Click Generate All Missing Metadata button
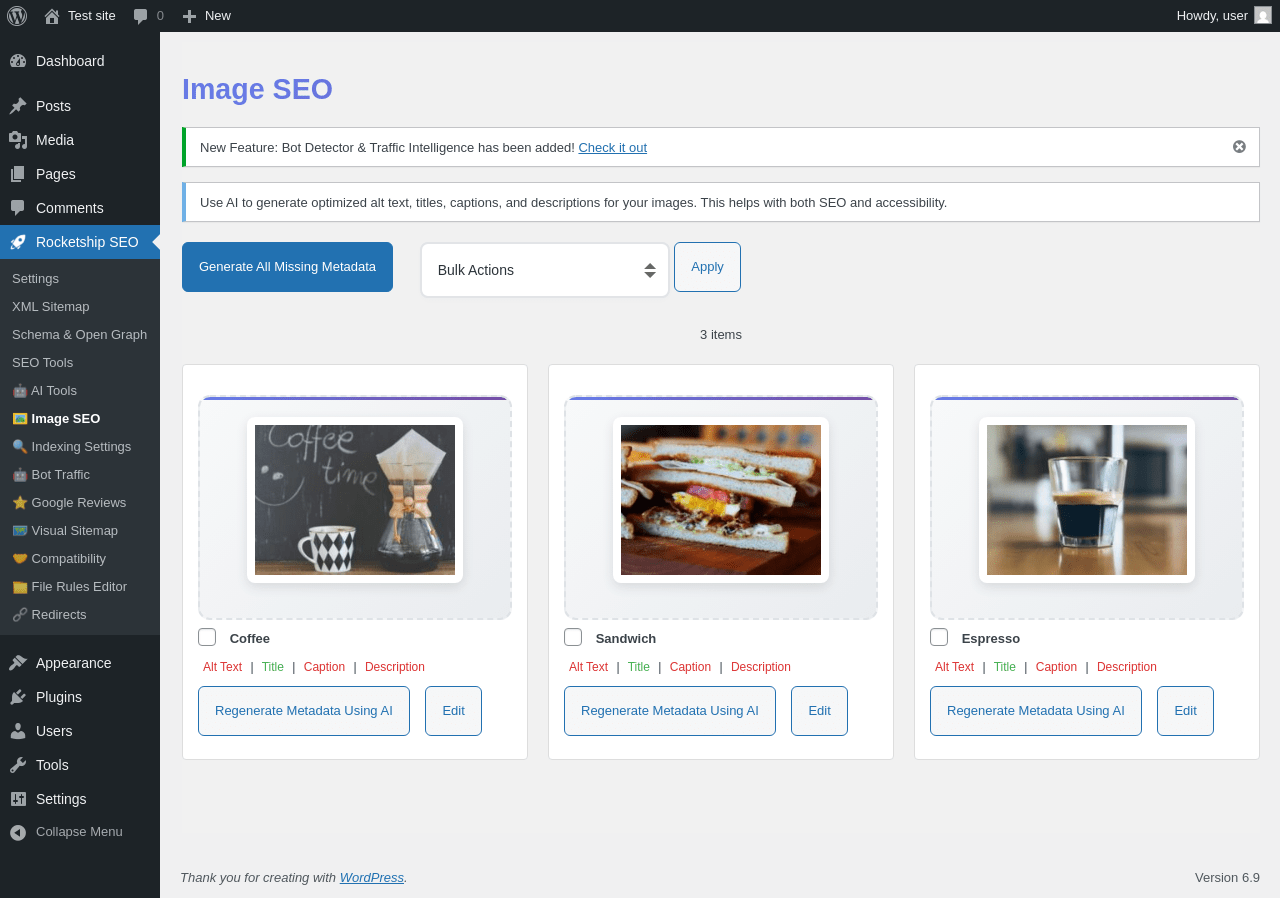Viewport: 1280px width, 898px height. point(287,267)
